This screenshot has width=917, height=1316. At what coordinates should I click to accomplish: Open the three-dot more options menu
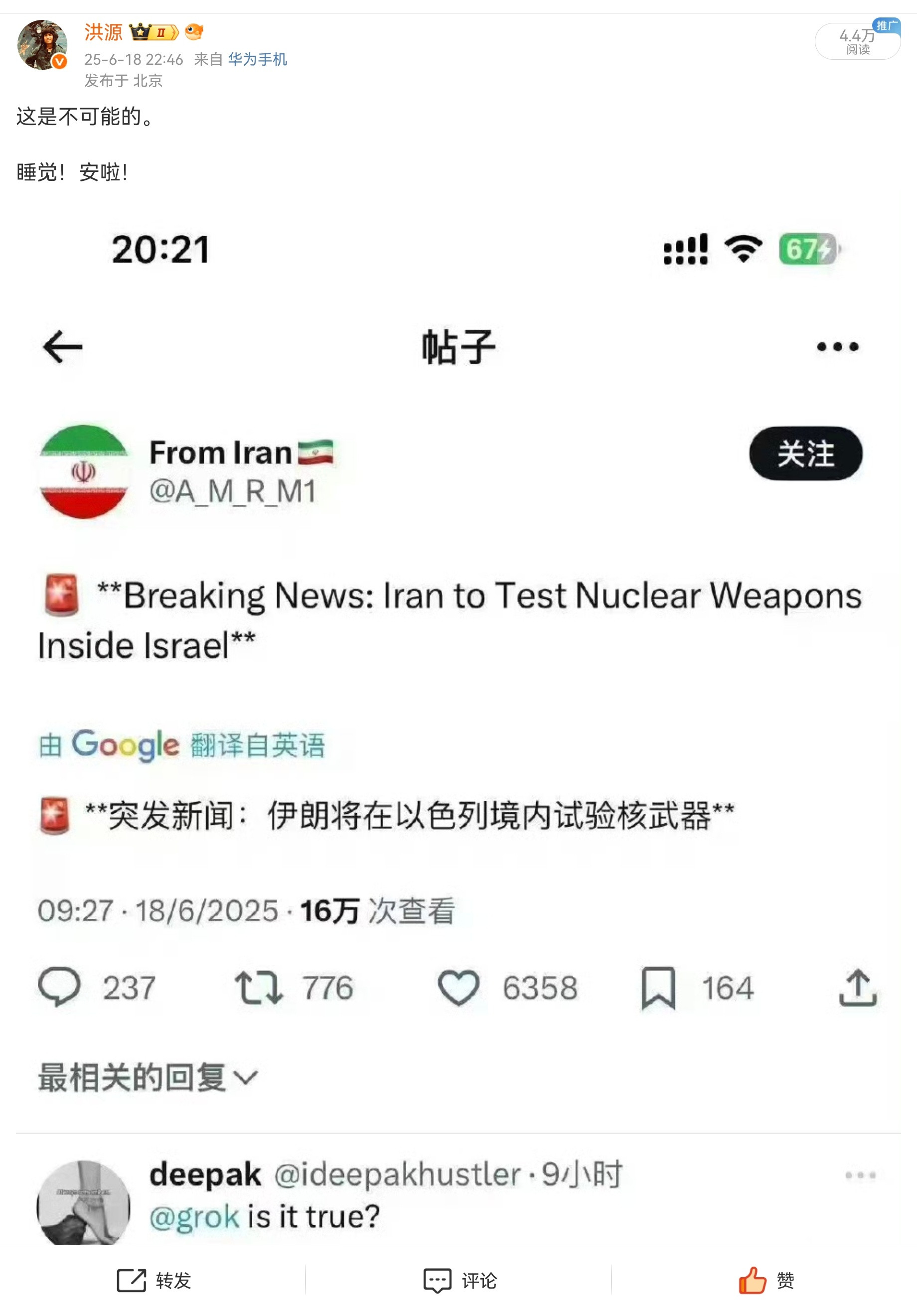pyautogui.click(x=837, y=347)
